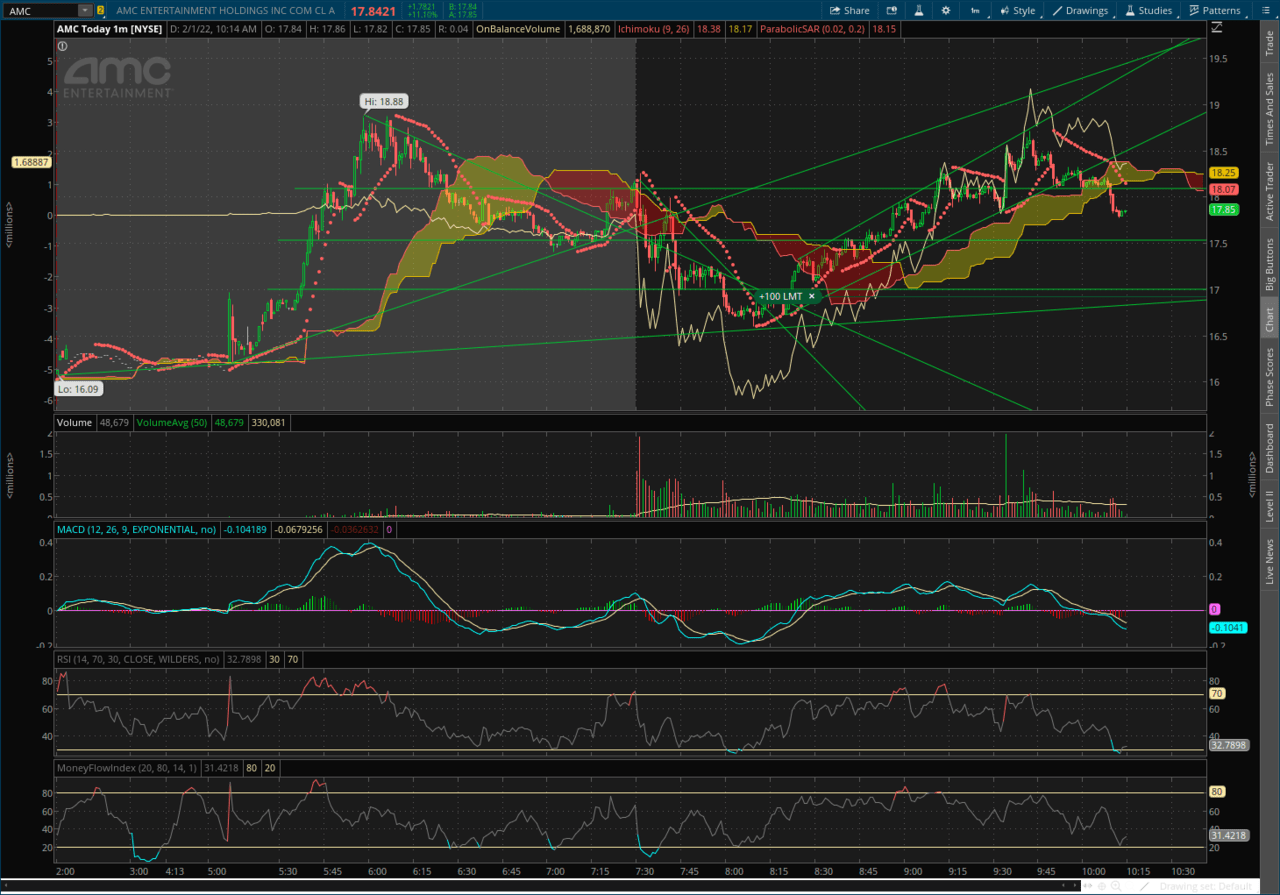Screen dimensions: 1280x895
Task: Click the Lo: 16.09 price bubble
Action: [77, 391]
